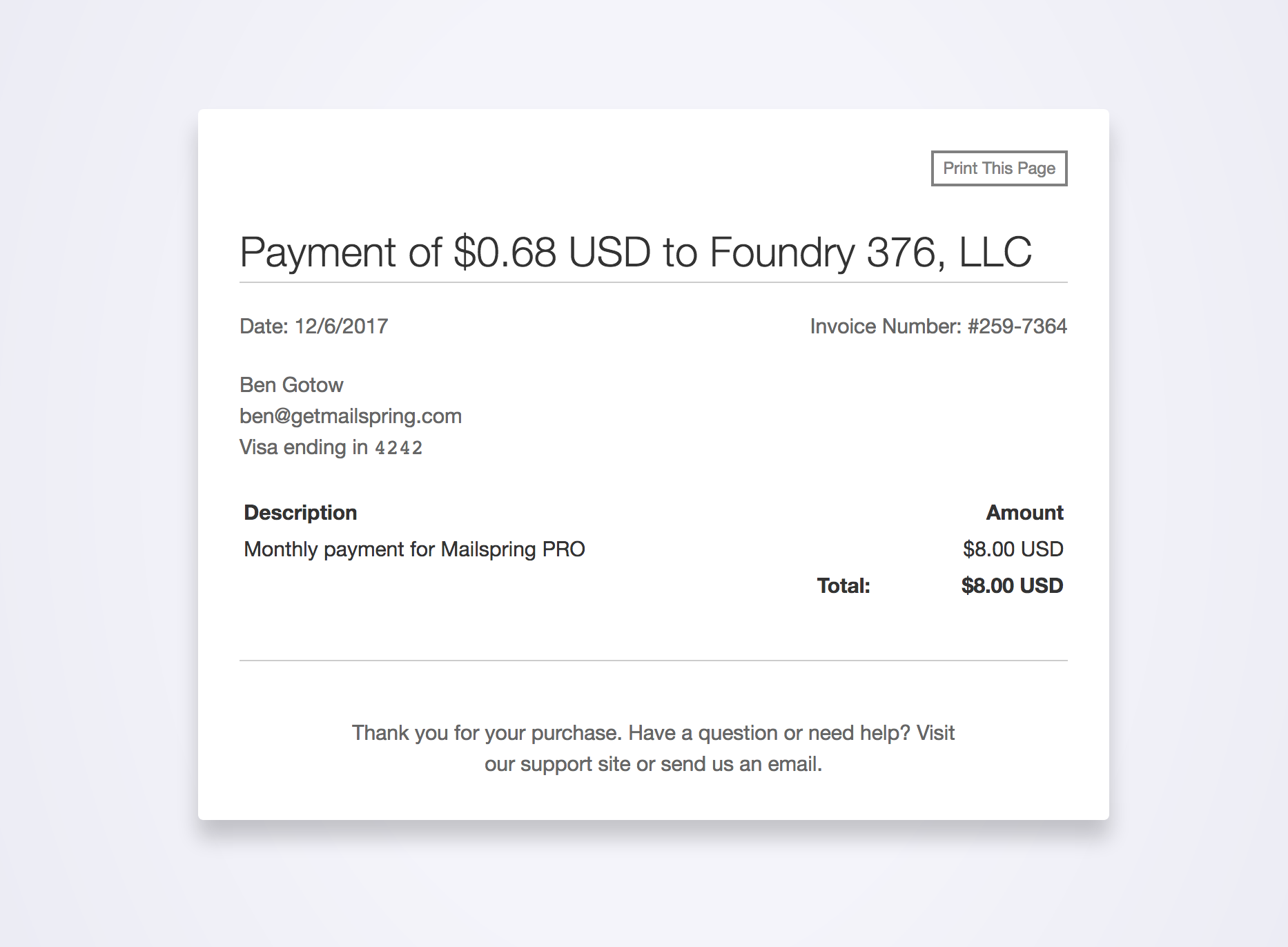1288x947 pixels.
Task: Click the Amount column header
Action: [x=1024, y=513]
